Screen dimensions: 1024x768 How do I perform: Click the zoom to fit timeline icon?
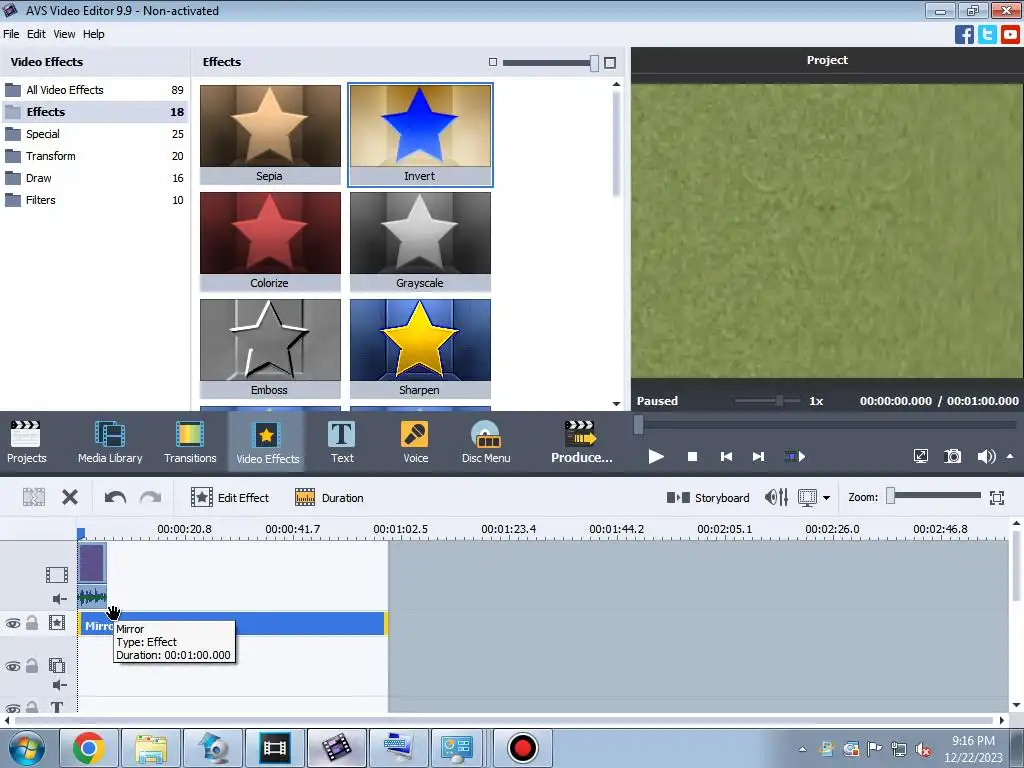(x=997, y=498)
